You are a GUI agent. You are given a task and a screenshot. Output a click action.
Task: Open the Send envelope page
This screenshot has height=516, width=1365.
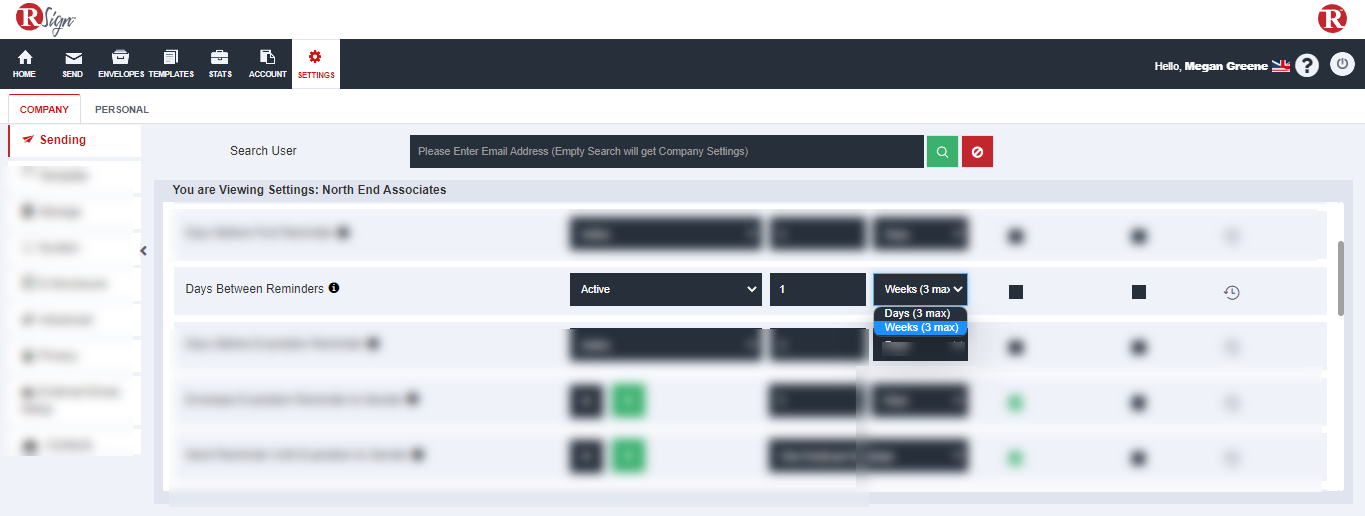pyautogui.click(x=73, y=64)
